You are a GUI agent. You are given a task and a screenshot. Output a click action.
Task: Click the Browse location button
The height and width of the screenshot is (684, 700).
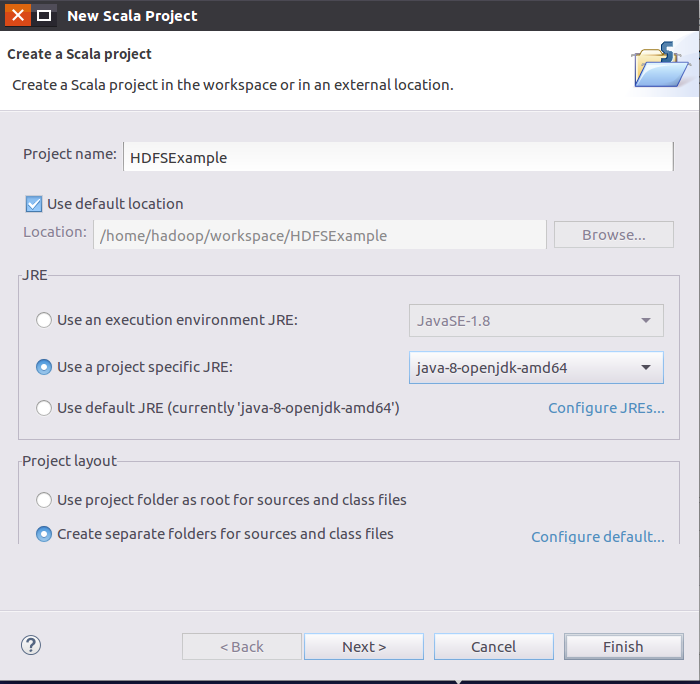click(613, 235)
